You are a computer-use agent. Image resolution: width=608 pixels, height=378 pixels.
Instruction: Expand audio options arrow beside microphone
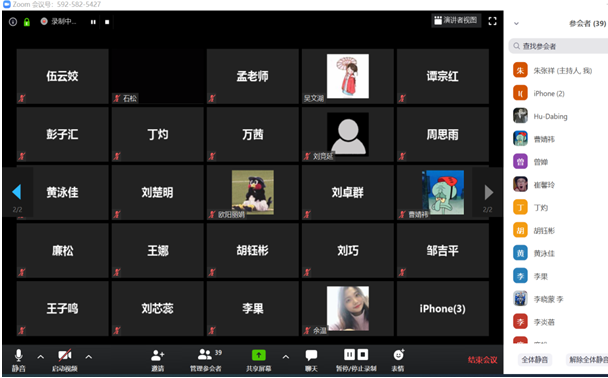41,357
